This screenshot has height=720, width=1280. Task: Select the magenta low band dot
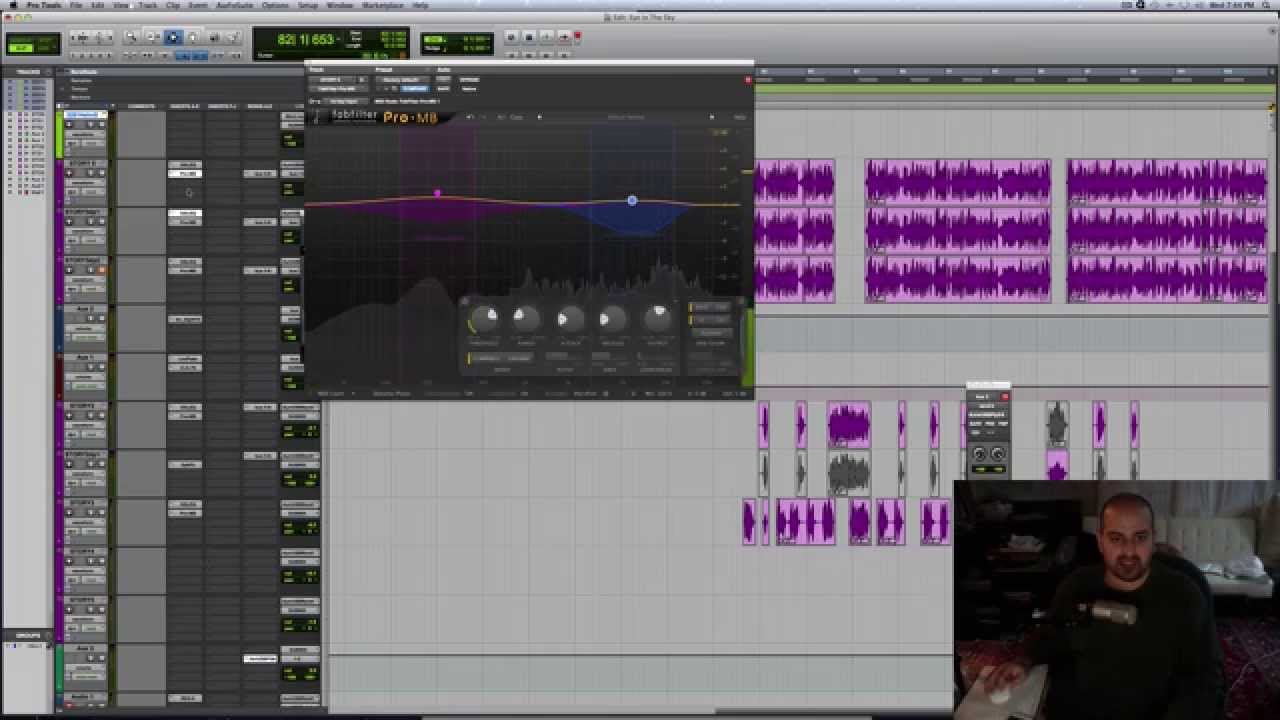pyautogui.click(x=437, y=193)
